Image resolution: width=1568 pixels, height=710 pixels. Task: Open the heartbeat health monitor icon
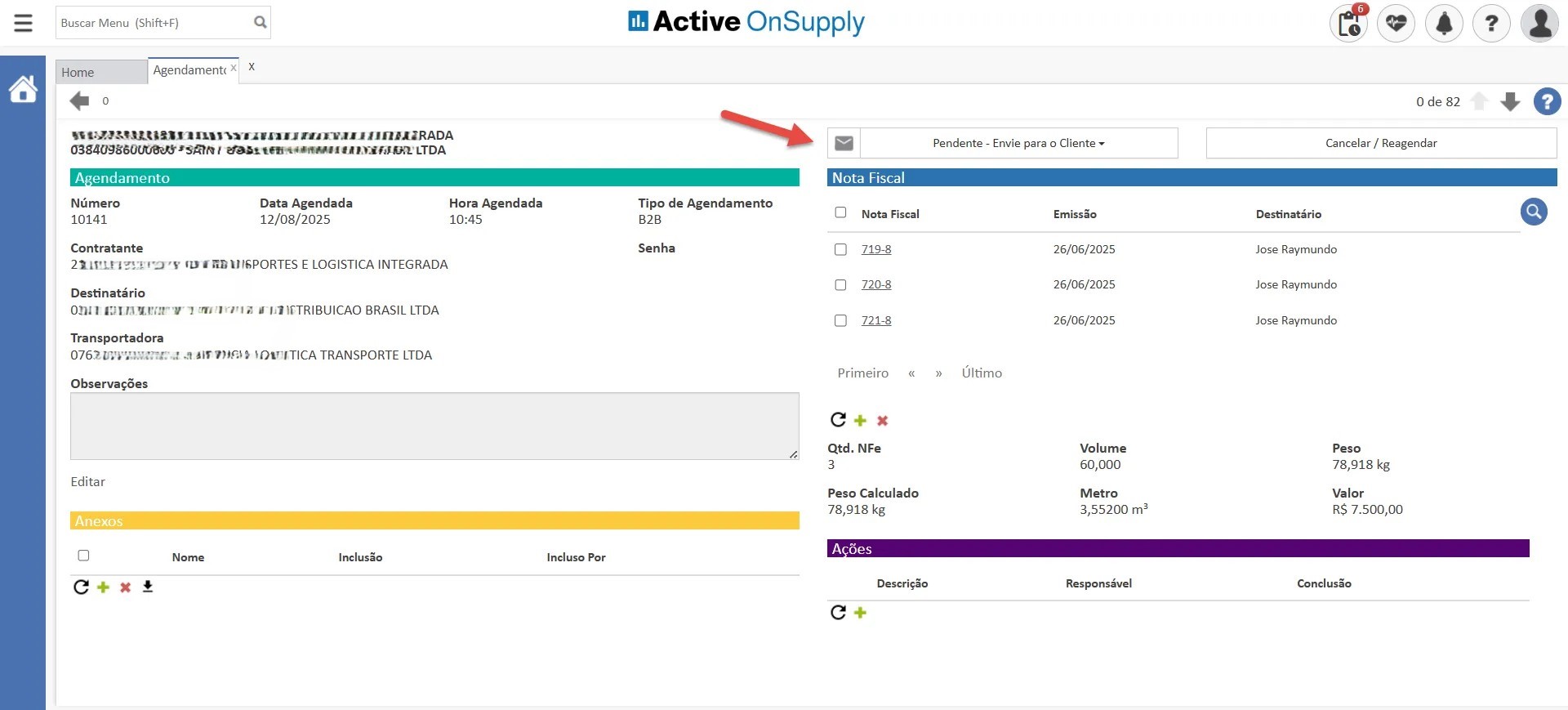tap(1396, 23)
